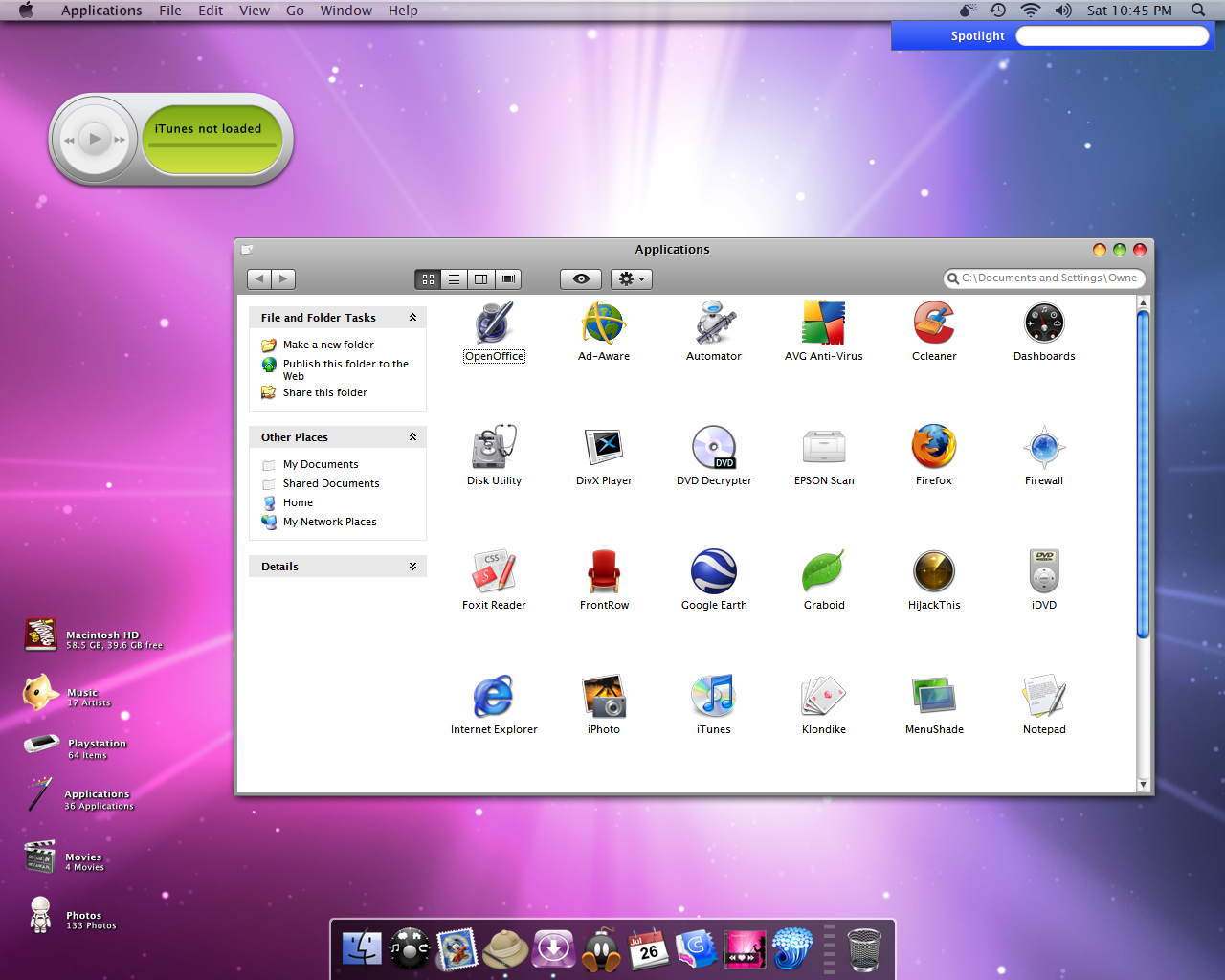
Task: Switch to list view in toolbar
Action: 455,279
